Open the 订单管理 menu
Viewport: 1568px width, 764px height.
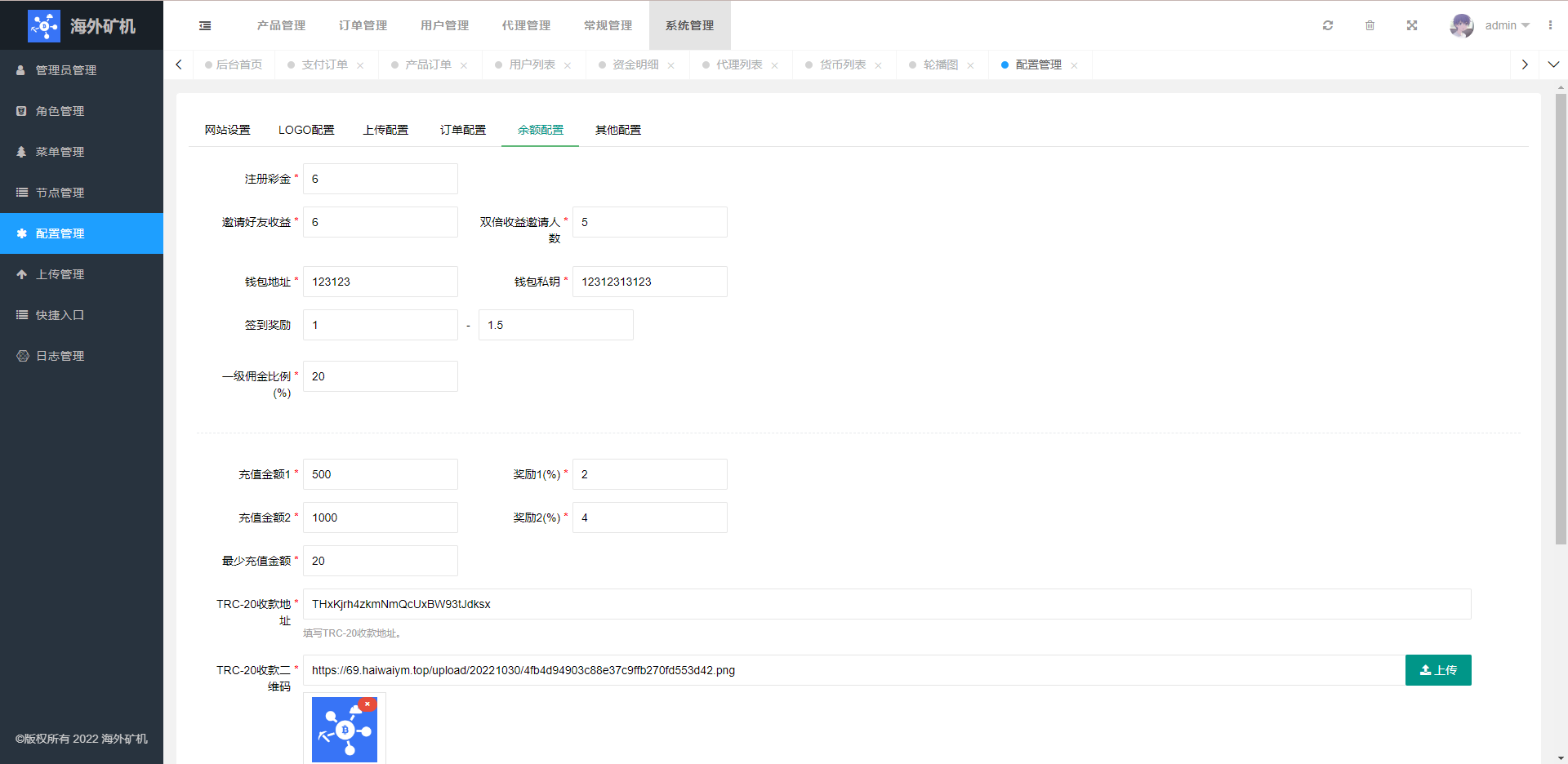click(x=363, y=25)
